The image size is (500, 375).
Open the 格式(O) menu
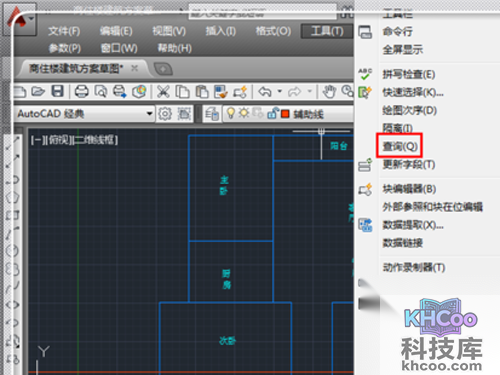pos(273,31)
